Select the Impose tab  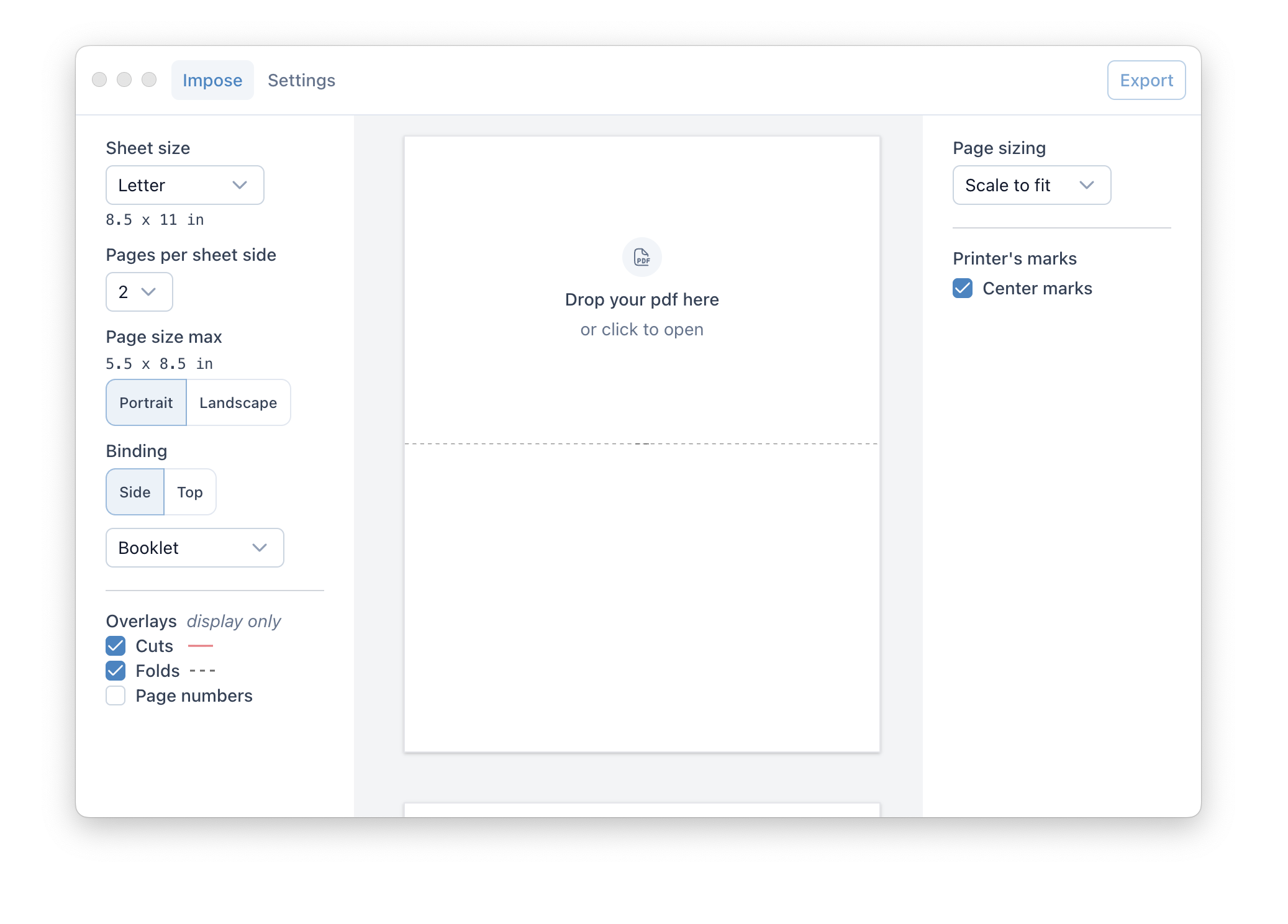212,80
